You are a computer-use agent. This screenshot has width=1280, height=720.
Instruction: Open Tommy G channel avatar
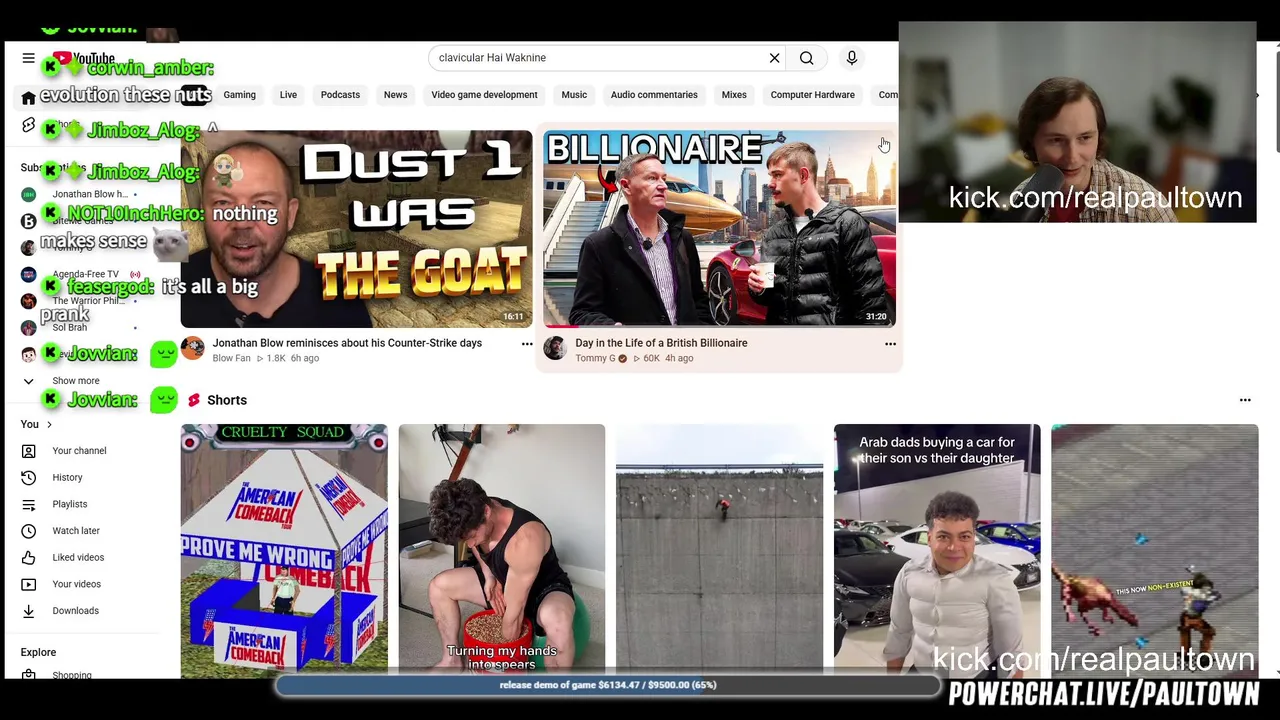[555, 348]
